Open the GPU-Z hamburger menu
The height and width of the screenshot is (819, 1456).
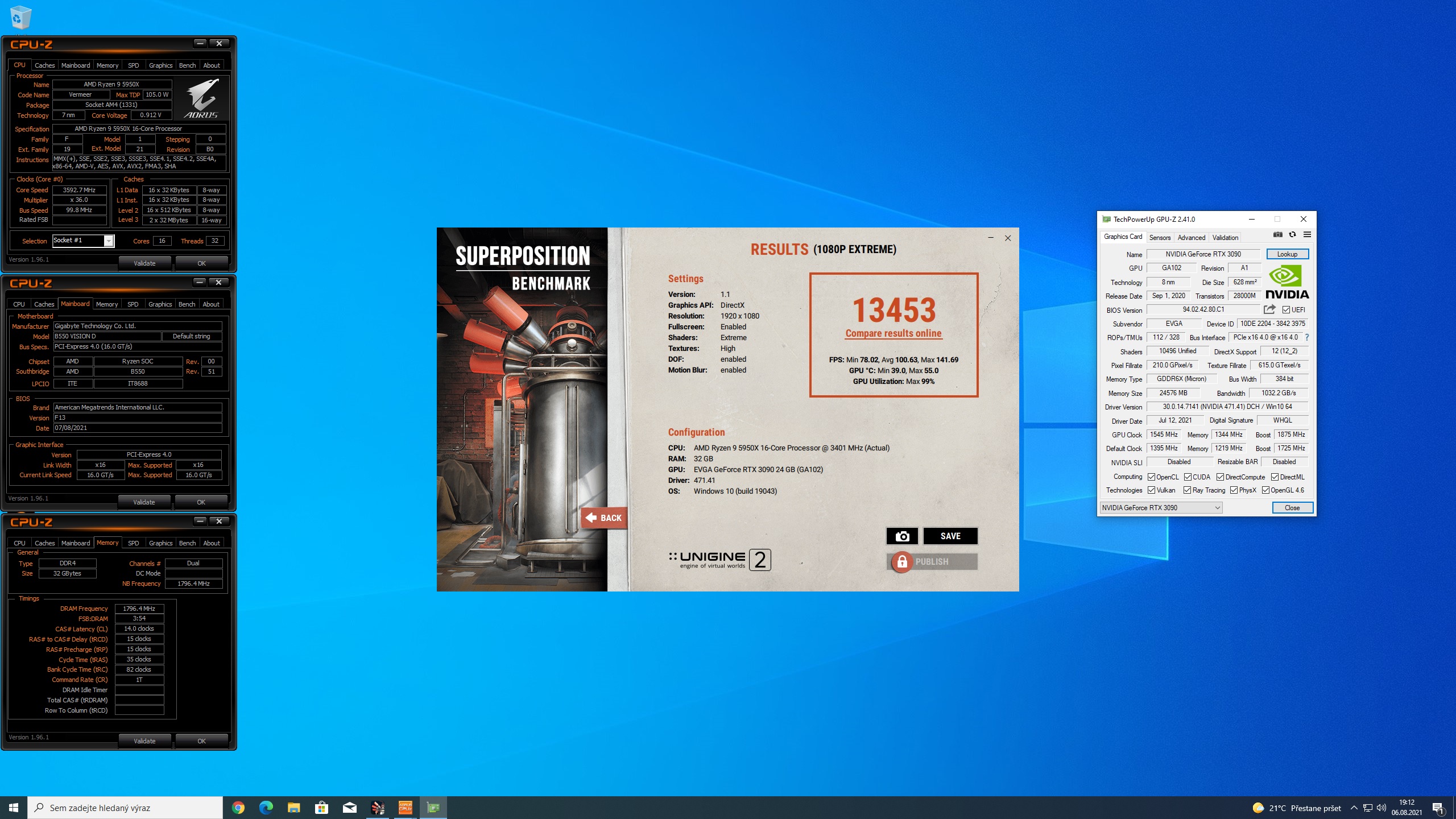(1307, 234)
